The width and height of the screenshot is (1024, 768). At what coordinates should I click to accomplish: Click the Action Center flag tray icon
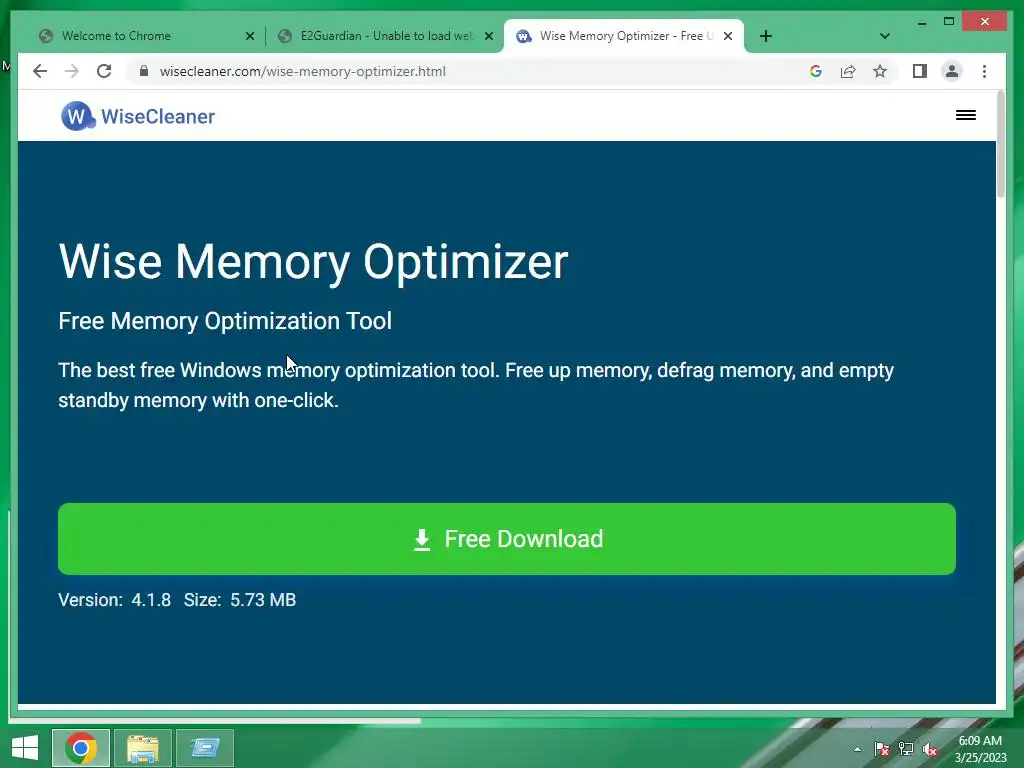click(x=882, y=749)
